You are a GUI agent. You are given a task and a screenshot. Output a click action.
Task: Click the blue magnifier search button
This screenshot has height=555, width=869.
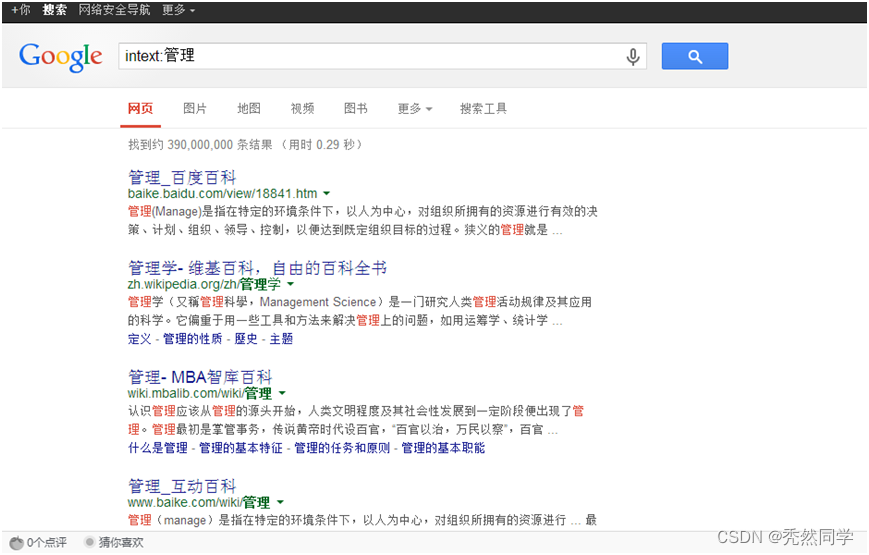click(x=694, y=56)
